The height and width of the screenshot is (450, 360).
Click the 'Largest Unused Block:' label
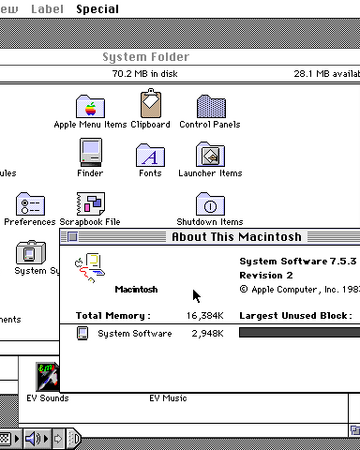(296, 316)
